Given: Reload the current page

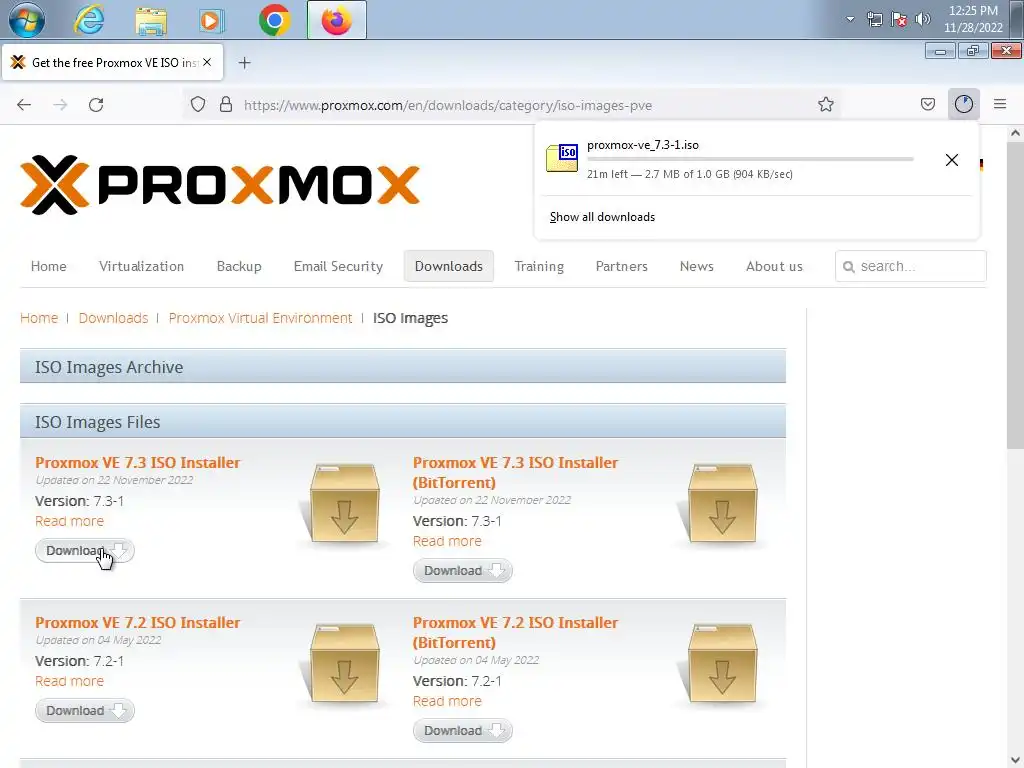Looking at the screenshot, I should (96, 104).
